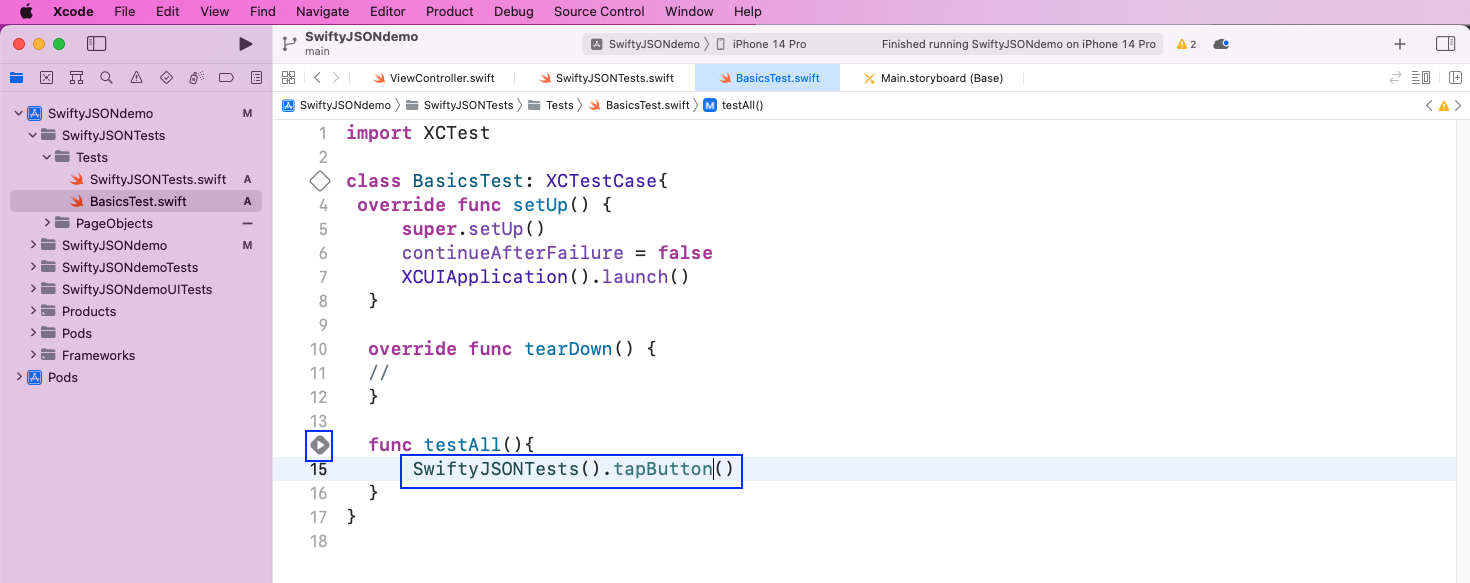Click line number 7 in the gutter
This screenshot has height=583, width=1470.
[323, 277]
